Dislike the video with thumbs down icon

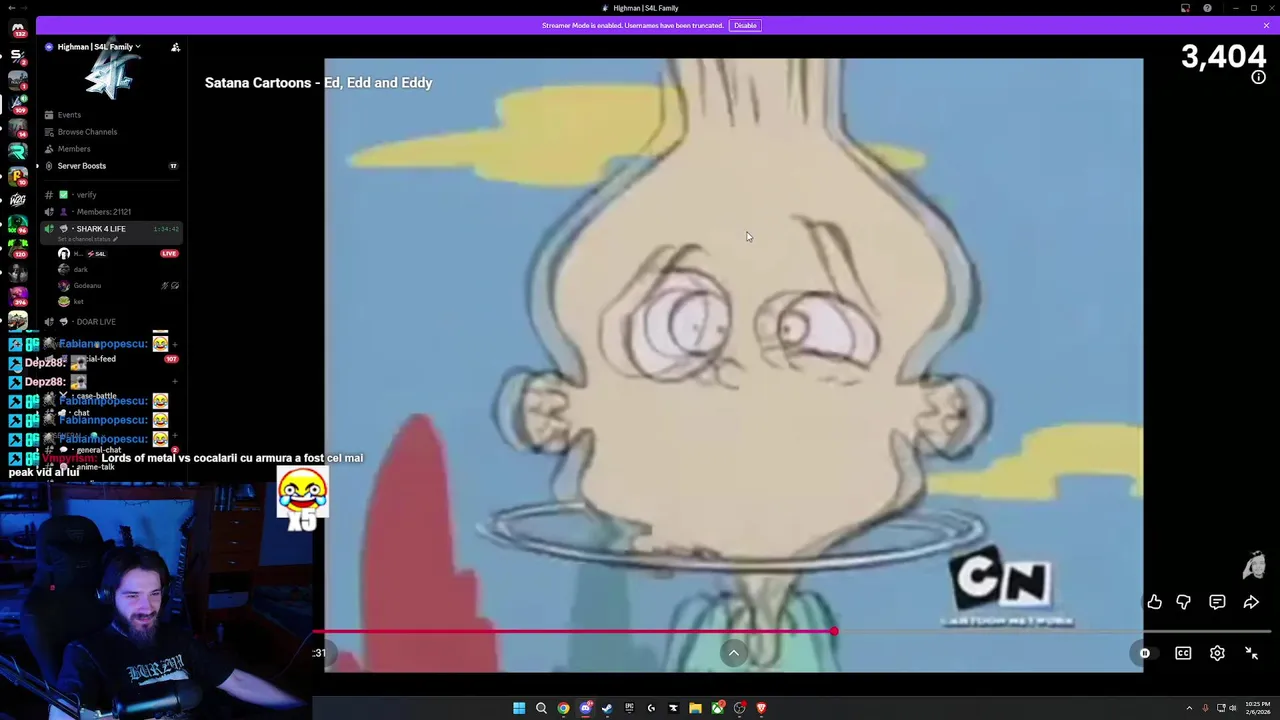tap(1184, 602)
